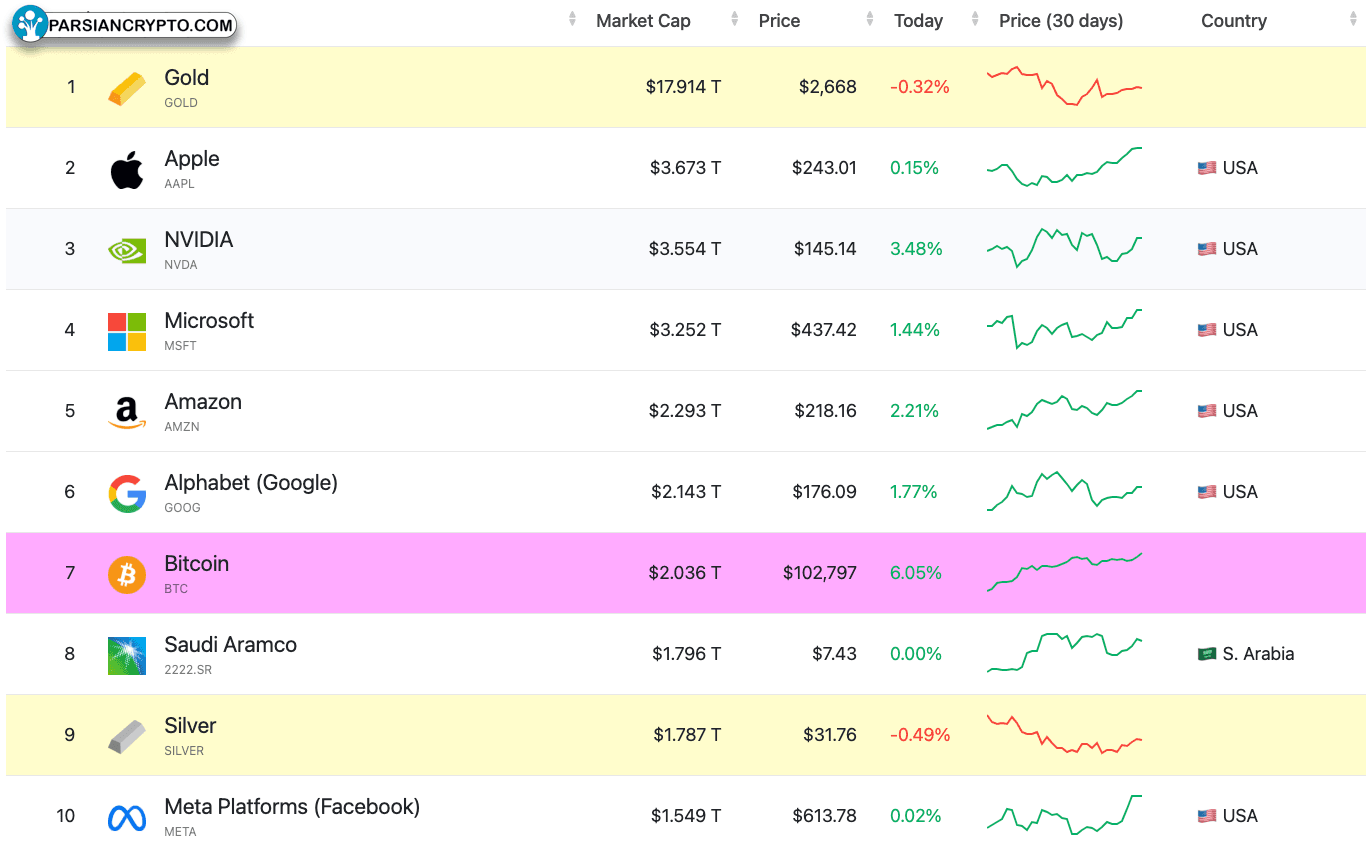The width and height of the screenshot is (1369, 855).
Task: Open the Microsoft company link
Action: pyautogui.click(x=209, y=321)
